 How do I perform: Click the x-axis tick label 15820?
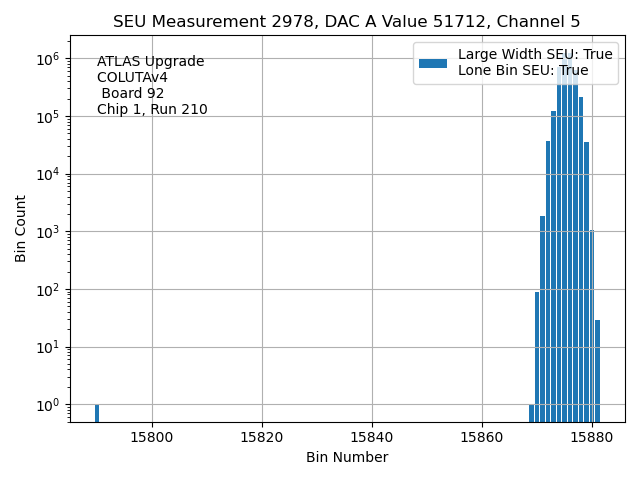[x=262, y=437]
